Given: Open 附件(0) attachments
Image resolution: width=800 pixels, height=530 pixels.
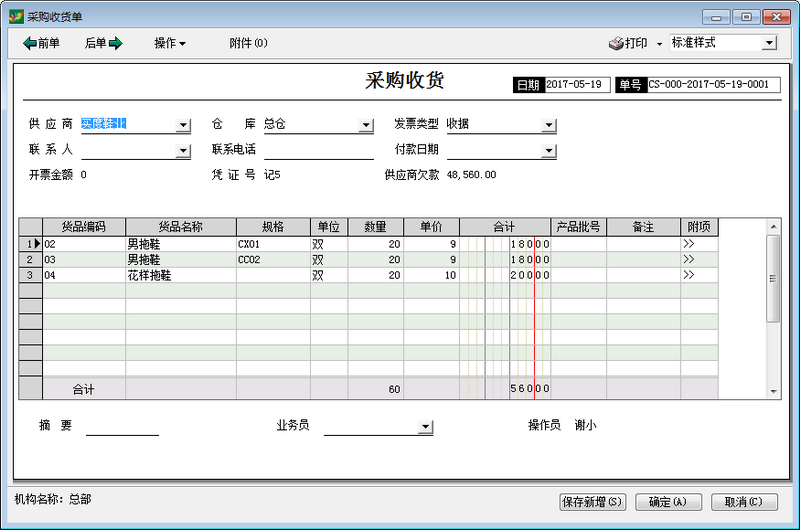Looking at the screenshot, I should tap(248, 43).
